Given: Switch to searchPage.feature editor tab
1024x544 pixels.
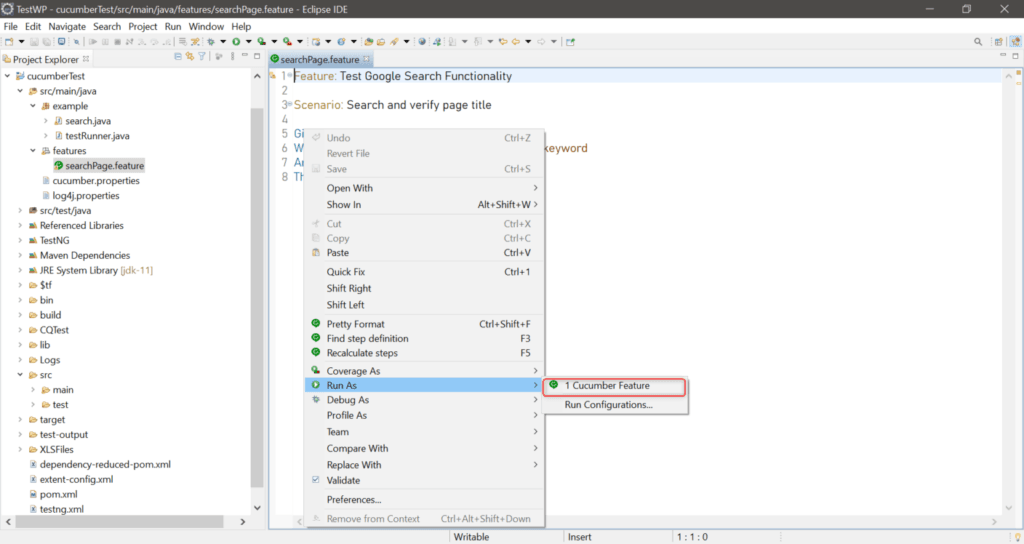Looking at the screenshot, I should pyautogui.click(x=319, y=59).
